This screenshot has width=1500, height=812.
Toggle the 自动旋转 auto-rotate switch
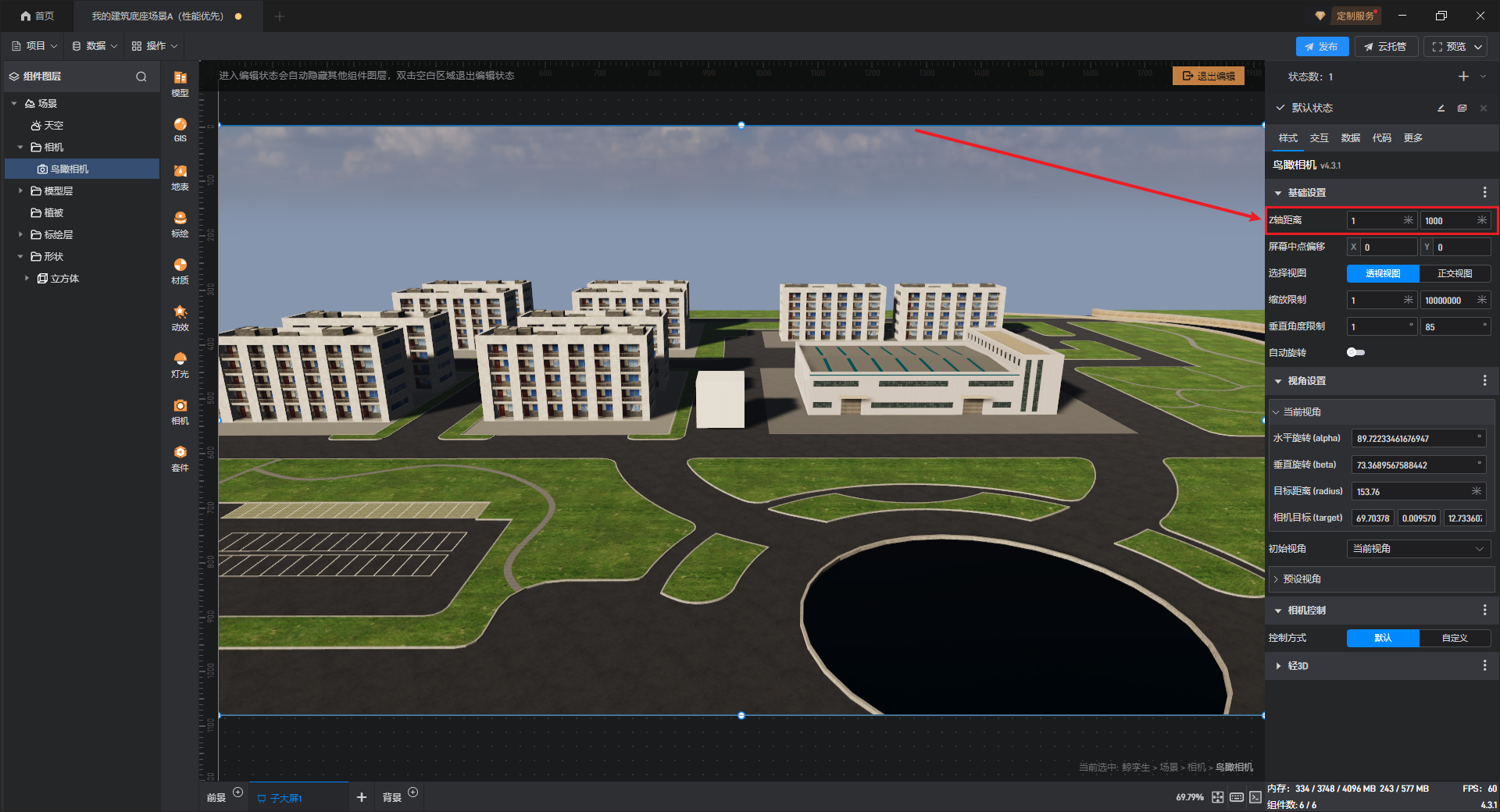point(1355,353)
